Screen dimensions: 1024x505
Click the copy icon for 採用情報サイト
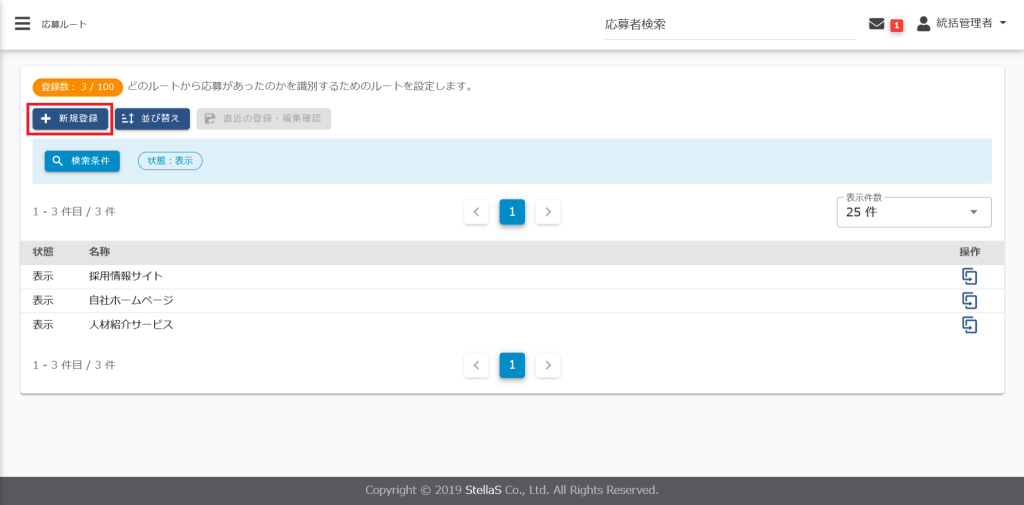(968, 276)
